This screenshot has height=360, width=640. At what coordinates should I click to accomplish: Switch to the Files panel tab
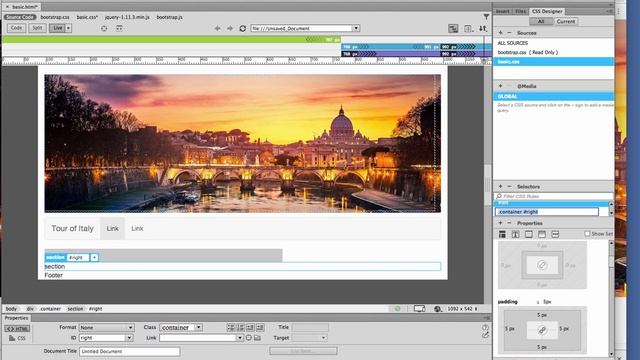pyautogui.click(x=520, y=11)
